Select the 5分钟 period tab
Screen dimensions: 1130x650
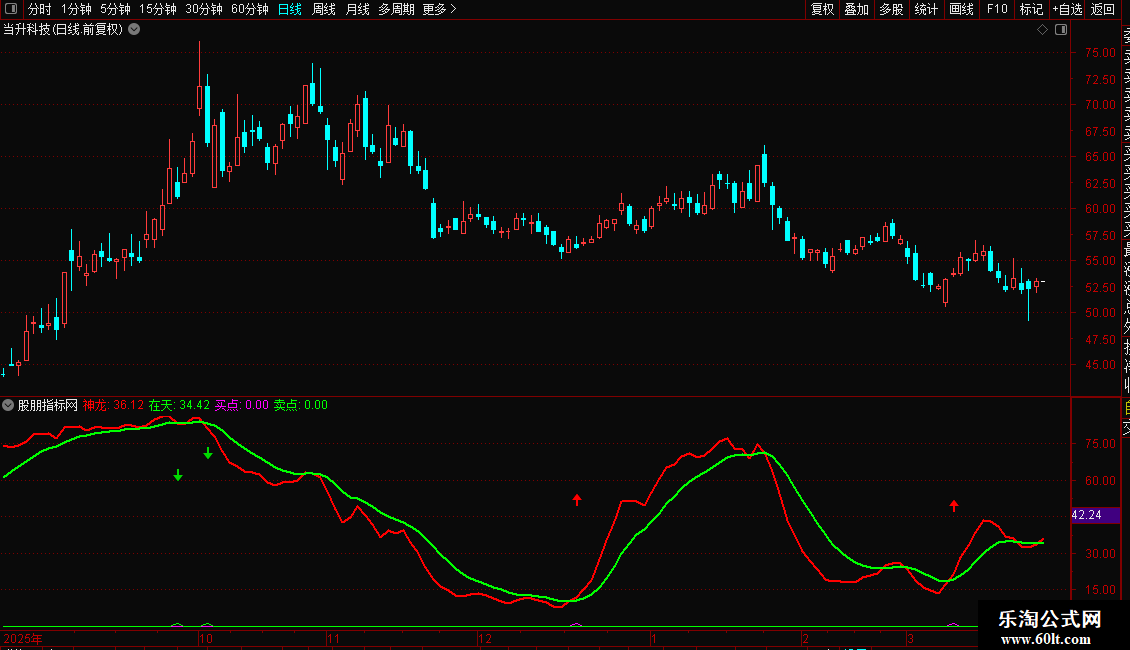(115, 9)
